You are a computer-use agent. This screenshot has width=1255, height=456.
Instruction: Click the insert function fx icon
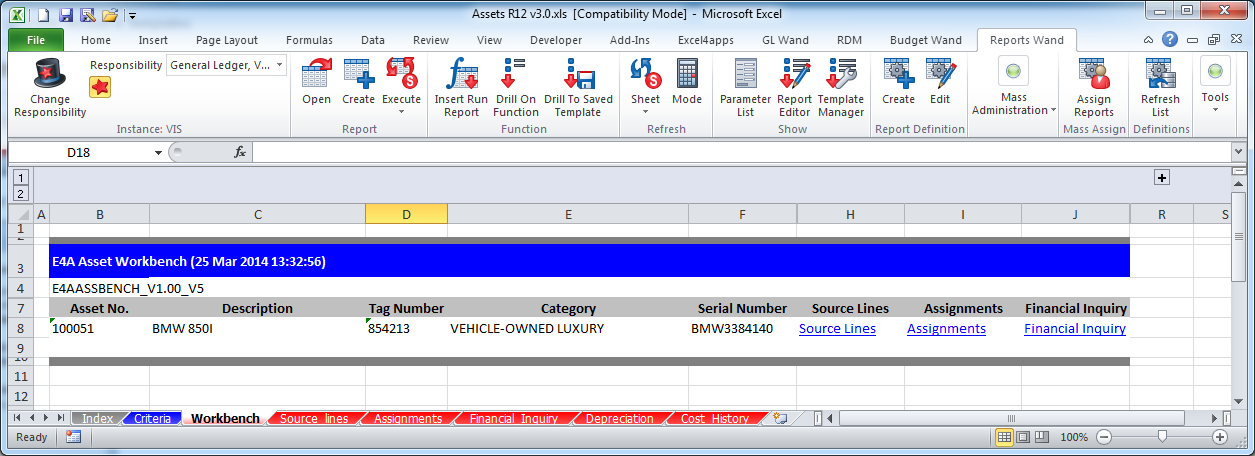tap(240, 152)
